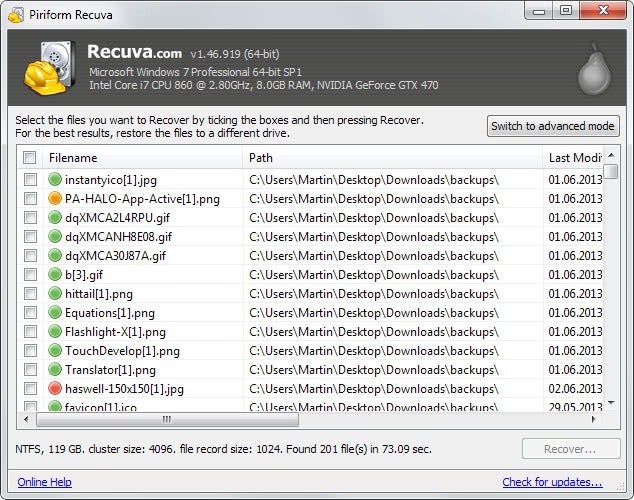Sort by the Filename column header

[143, 158]
